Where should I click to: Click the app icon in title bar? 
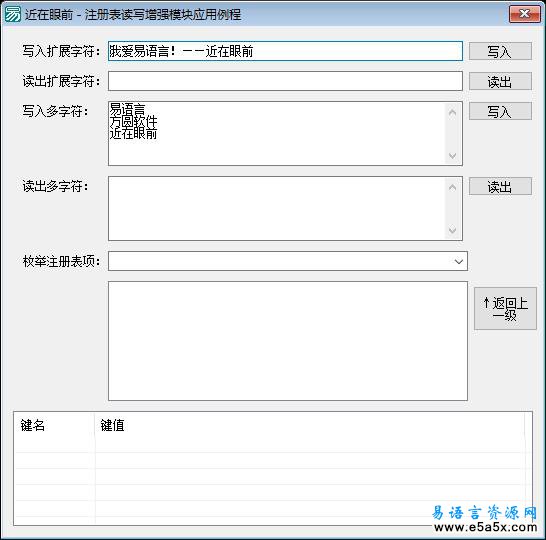(13, 14)
